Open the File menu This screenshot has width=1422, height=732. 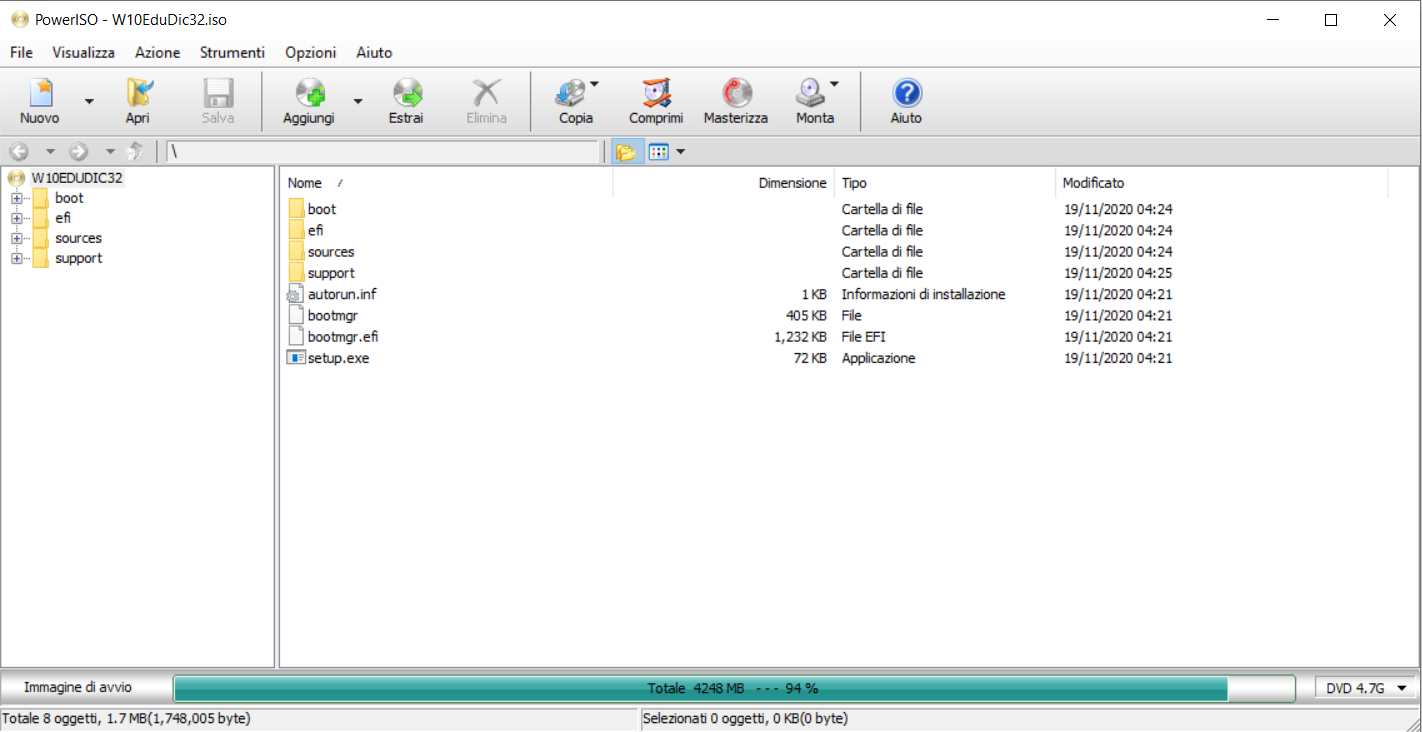tap(21, 52)
